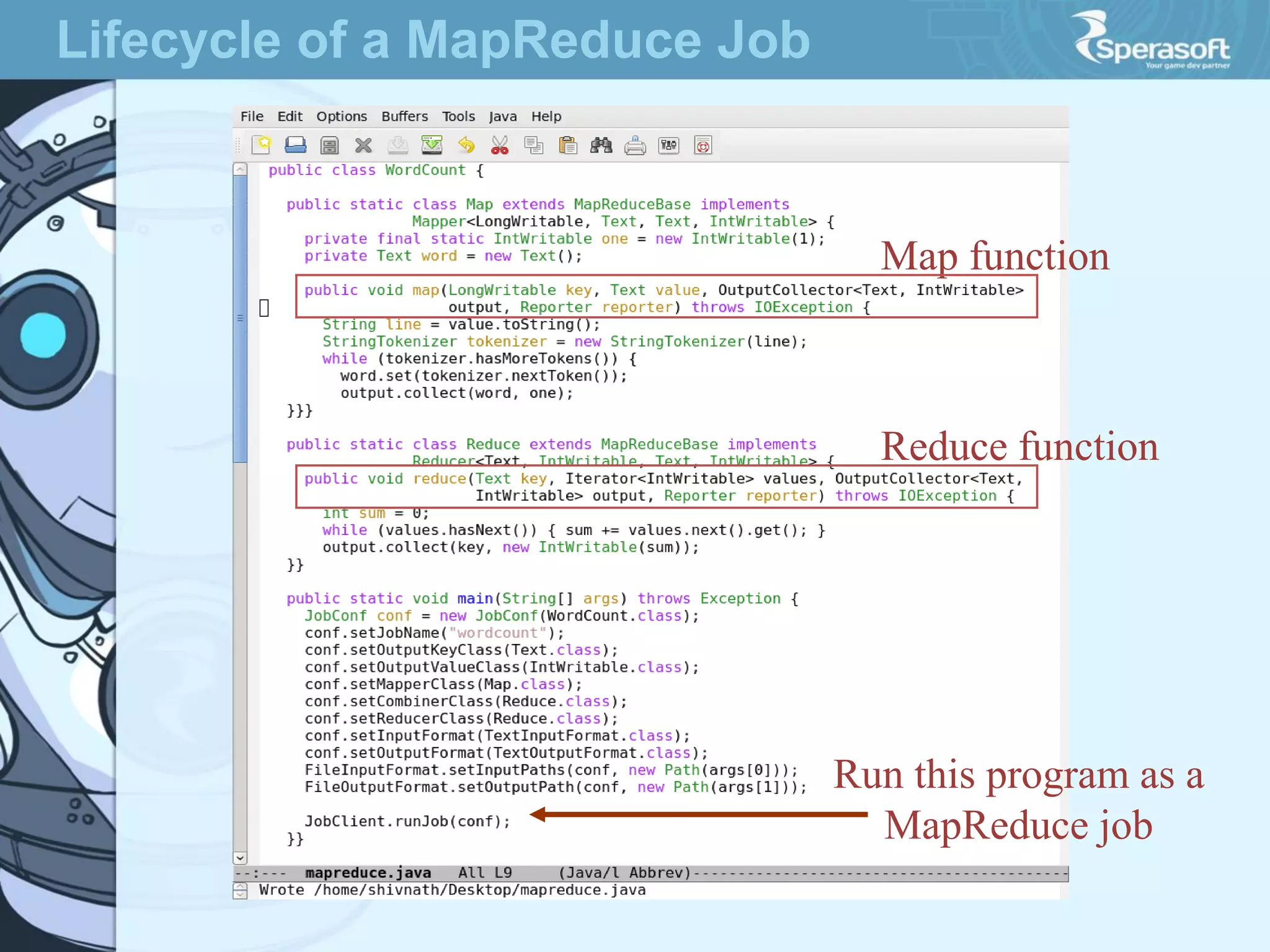The height and width of the screenshot is (952, 1270).
Task: Click the Undo arrow icon
Action: tap(466, 145)
